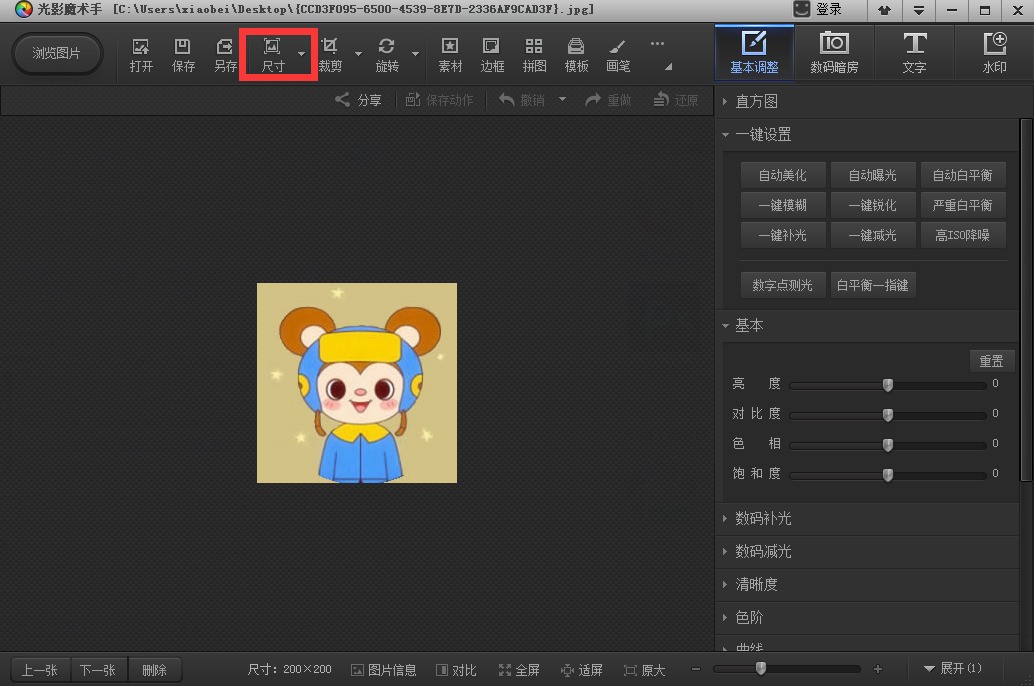Expand the Digital Fill Light (数码补光) section
This screenshot has width=1034, height=686.
763,518
